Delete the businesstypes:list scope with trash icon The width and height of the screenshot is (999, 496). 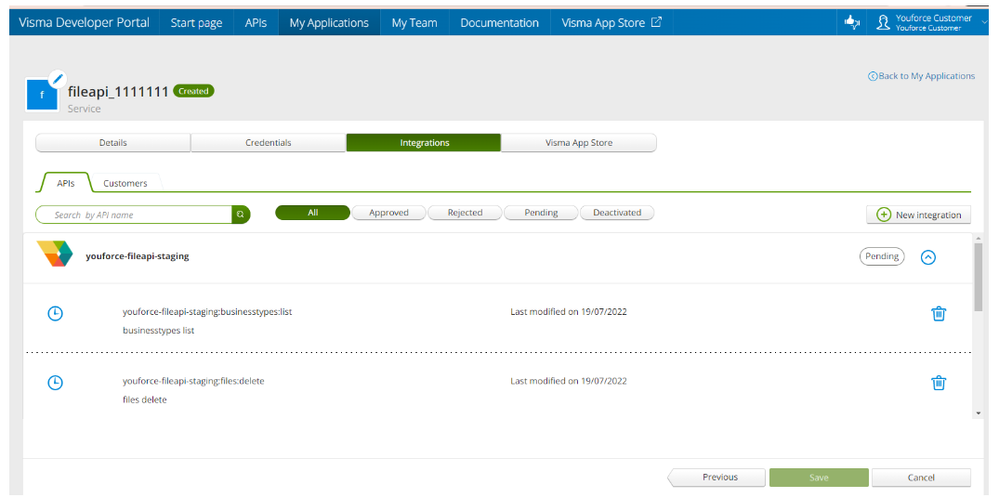tap(938, 313)
